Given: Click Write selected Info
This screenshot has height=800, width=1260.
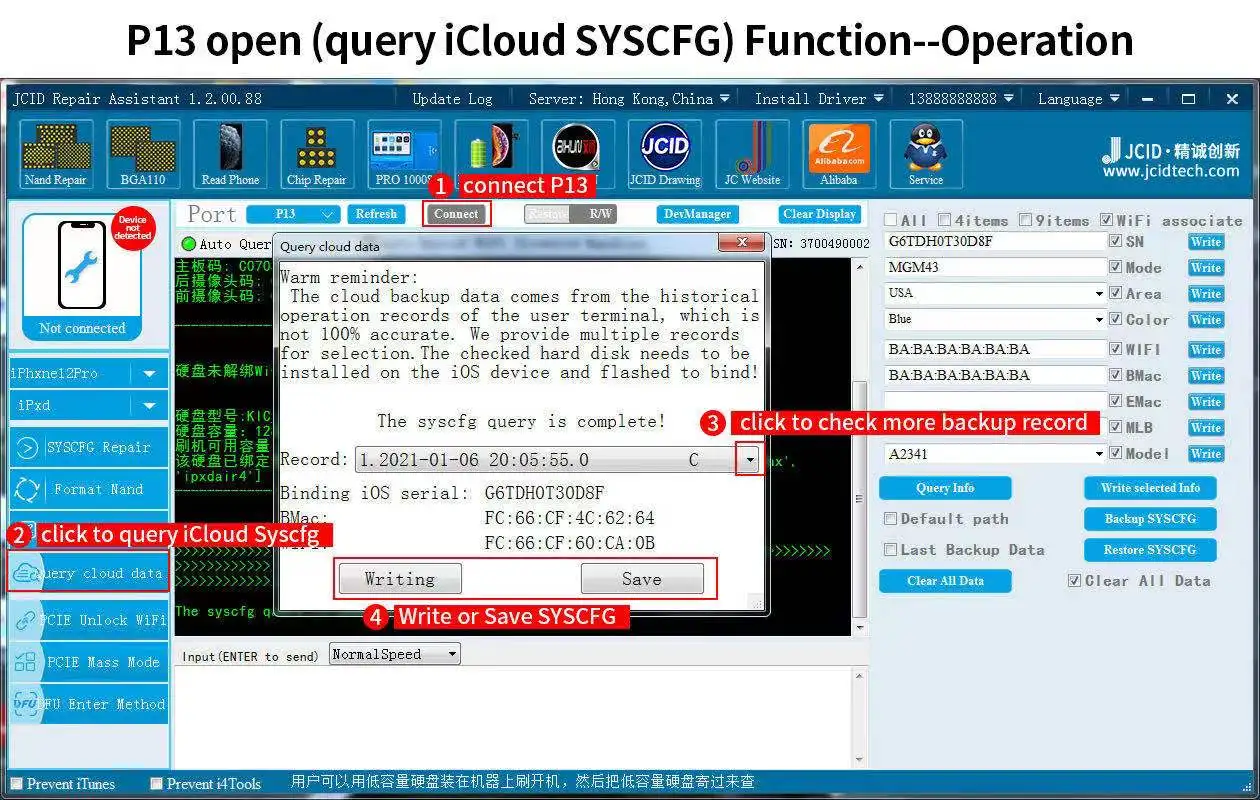Looking at the screenshot, I should 1150,488.
